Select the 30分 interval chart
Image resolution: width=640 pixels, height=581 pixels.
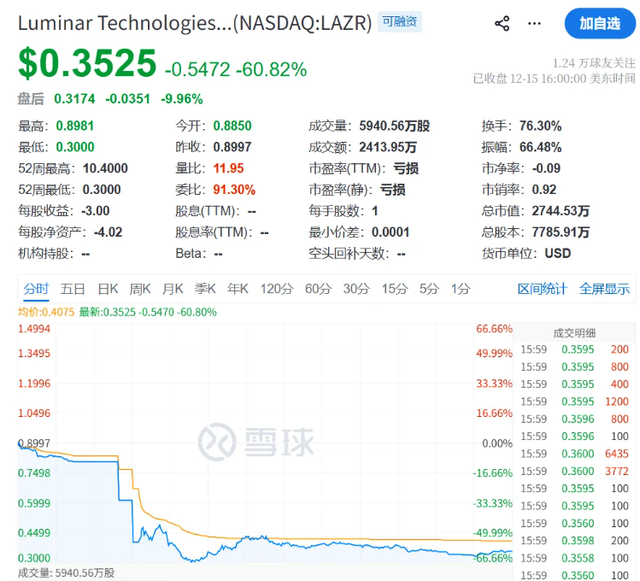pos(356,289)
